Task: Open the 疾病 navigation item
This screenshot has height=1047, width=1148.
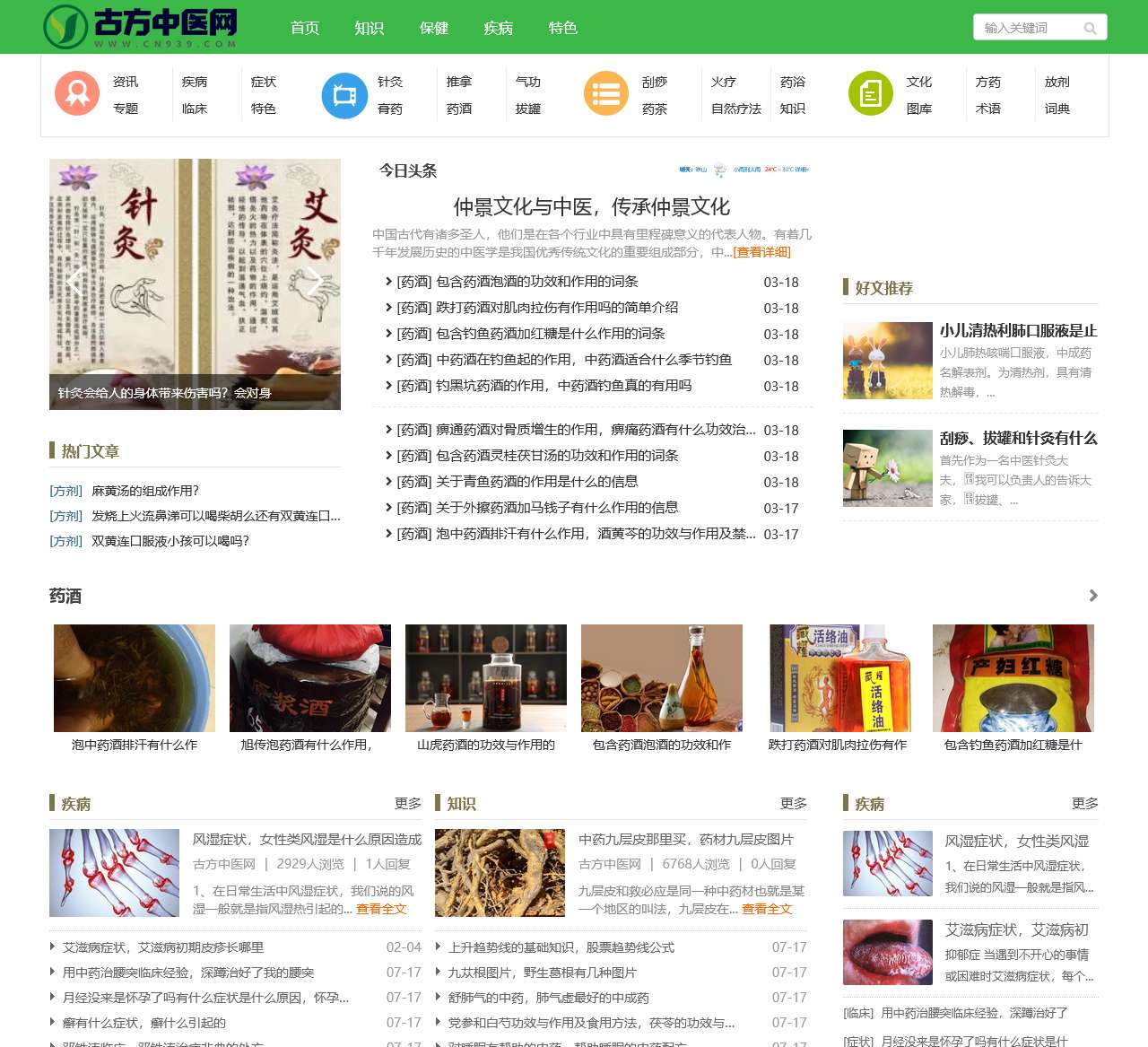Action: [499, 28]
